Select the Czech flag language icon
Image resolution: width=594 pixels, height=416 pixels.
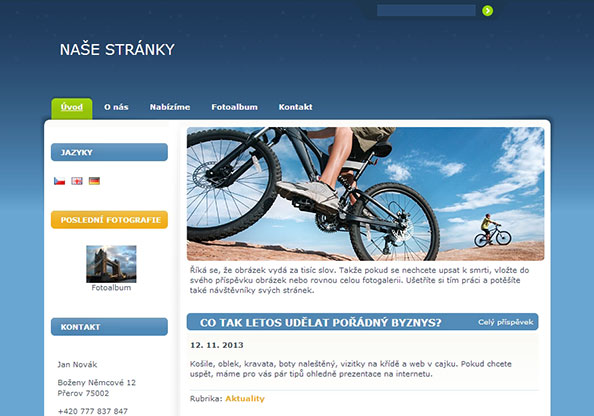59,181
